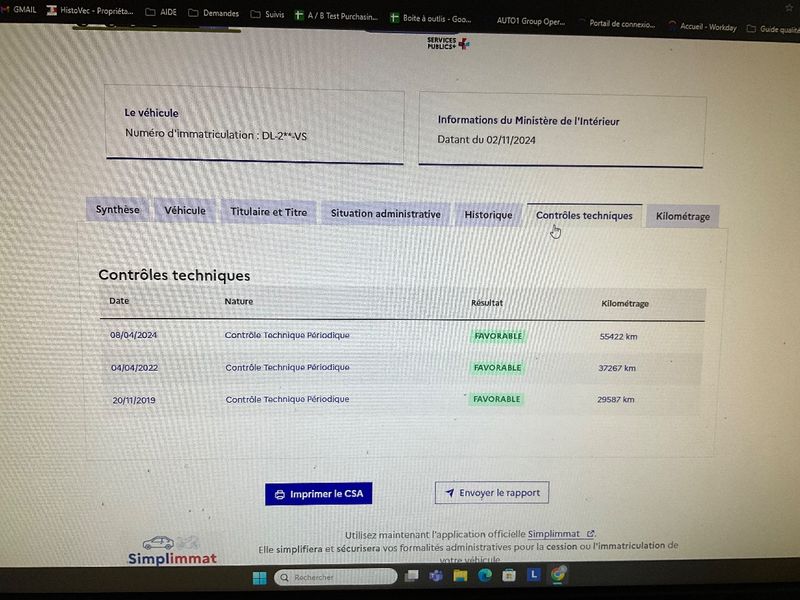Click the Nature column header

coord(239,302)
